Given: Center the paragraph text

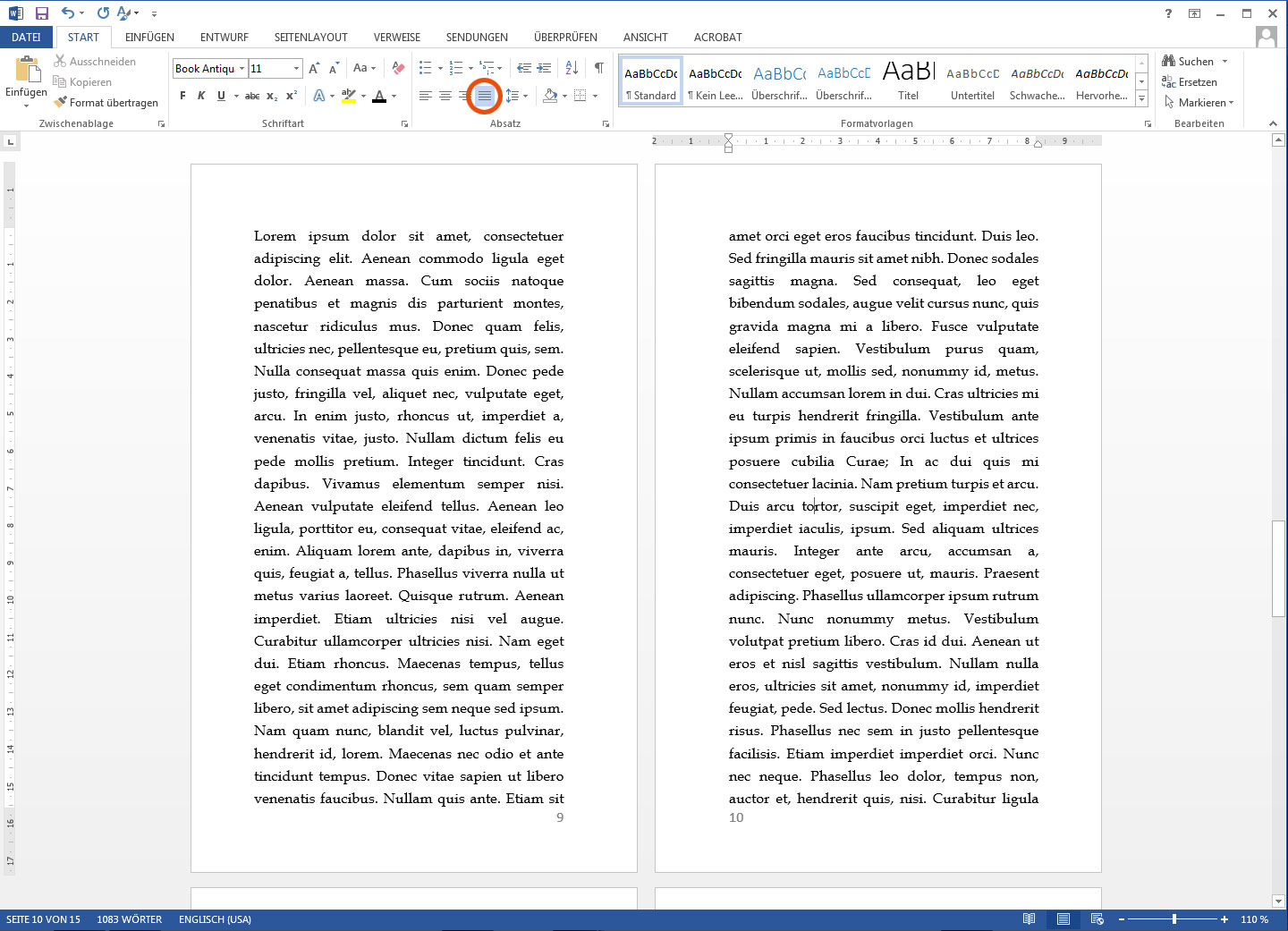Looking at the screenshot, I should pyautogui.click(x=445, y=96).
